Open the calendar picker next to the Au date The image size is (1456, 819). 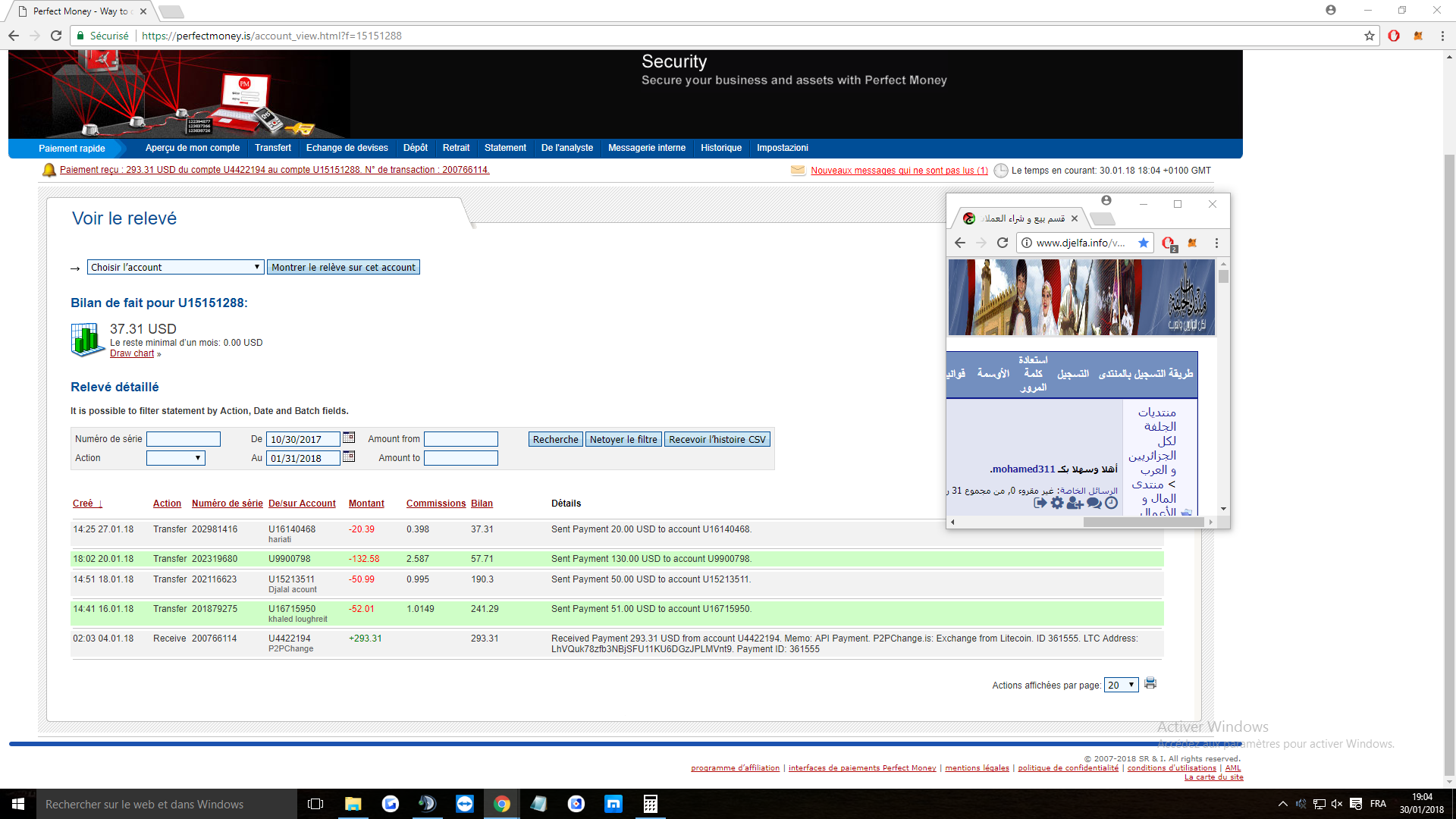pyautogui.click(x=349, y=457)
